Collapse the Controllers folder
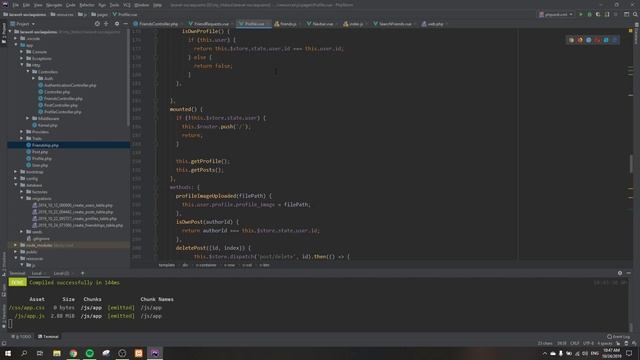Screen dimensions: 640x360 (28, 71)
